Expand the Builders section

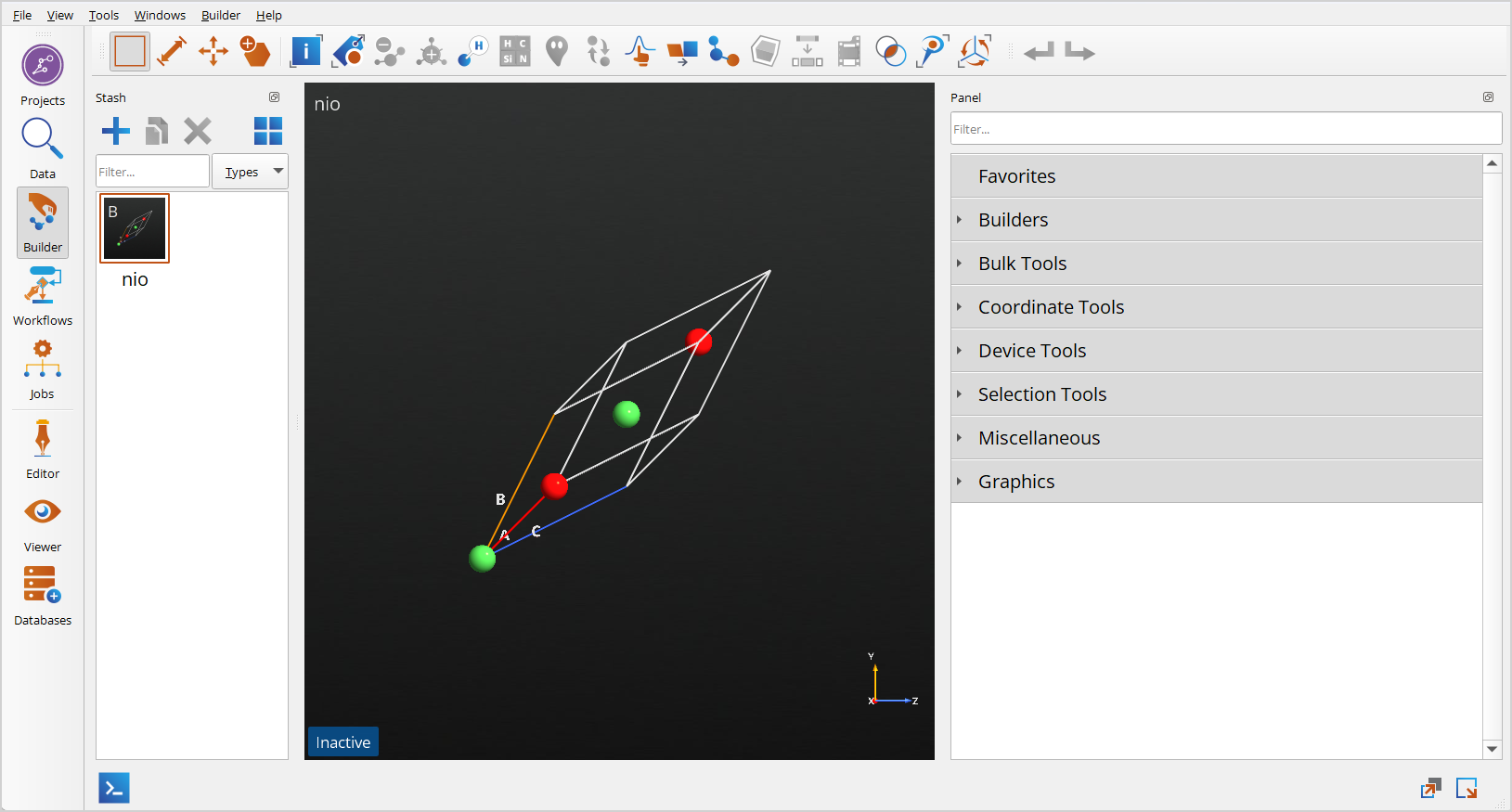pyautogui.click(x=1217, y=220)
